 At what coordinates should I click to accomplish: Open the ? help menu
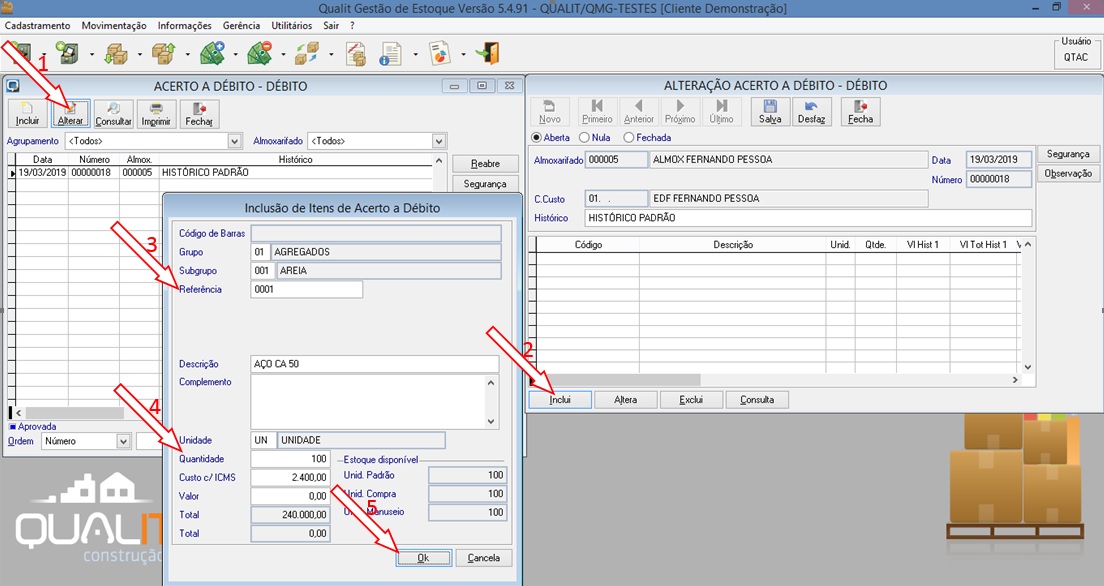pos(352,25)
